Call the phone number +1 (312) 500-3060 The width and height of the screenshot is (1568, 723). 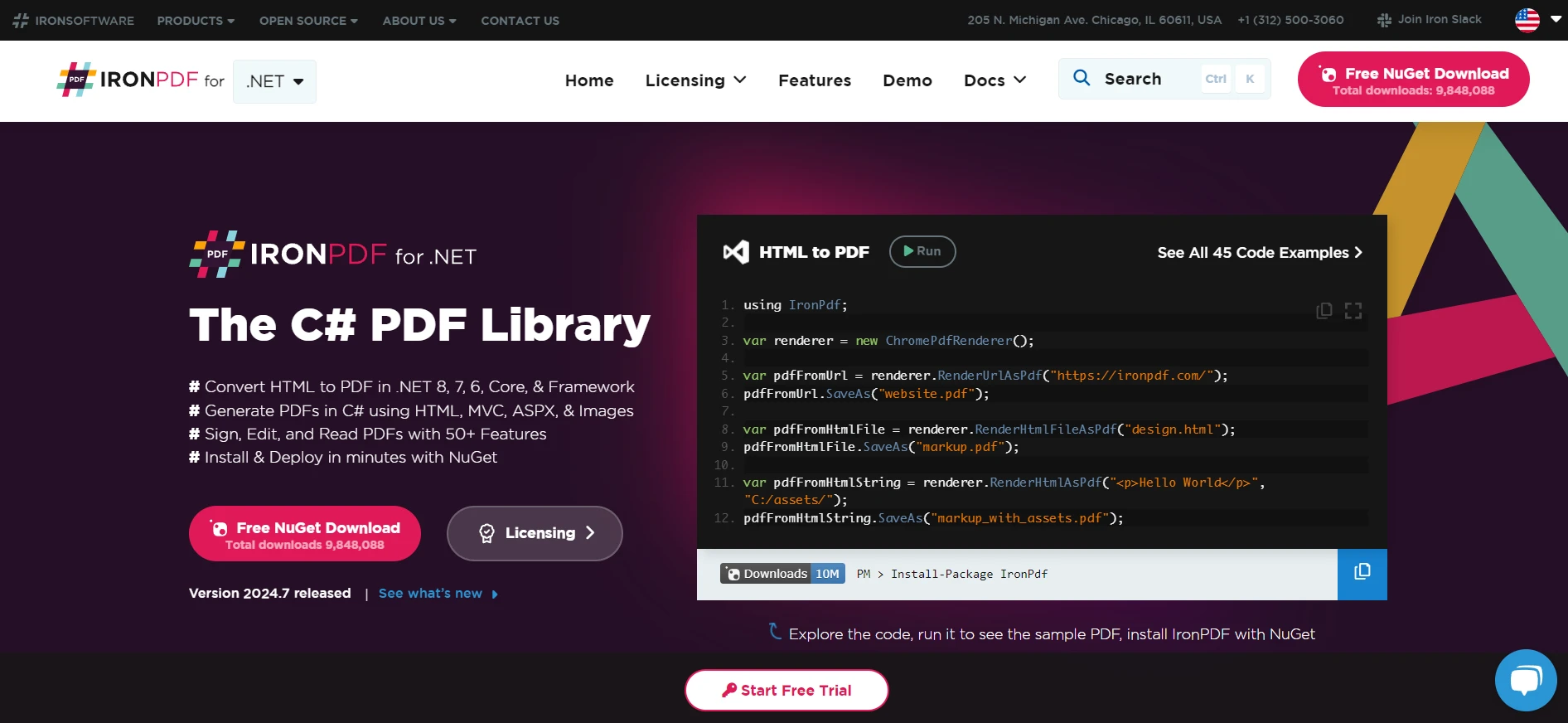pos(1290,20)
